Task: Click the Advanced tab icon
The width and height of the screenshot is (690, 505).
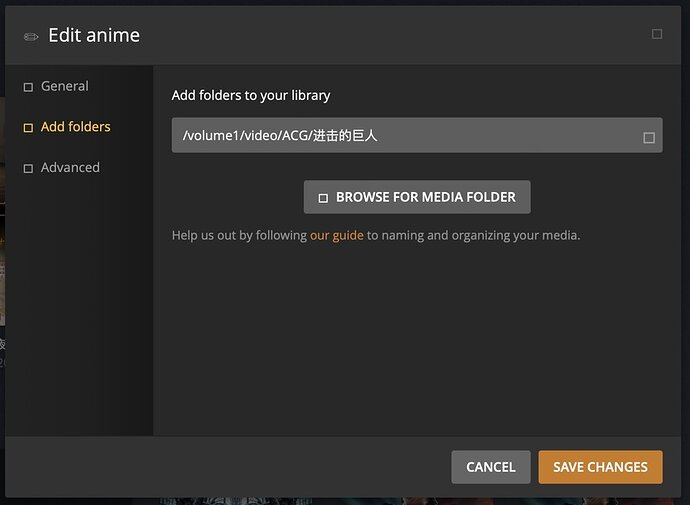Action: click(28, 168)
